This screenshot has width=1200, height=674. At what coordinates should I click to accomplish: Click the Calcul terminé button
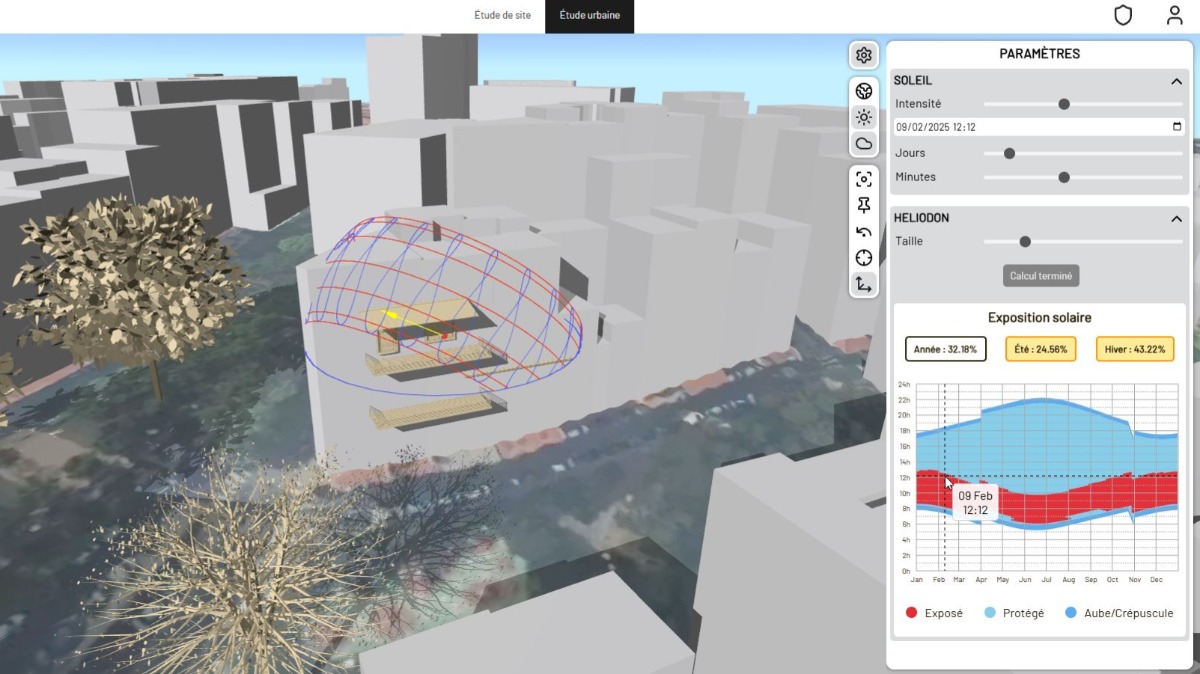1041,276
